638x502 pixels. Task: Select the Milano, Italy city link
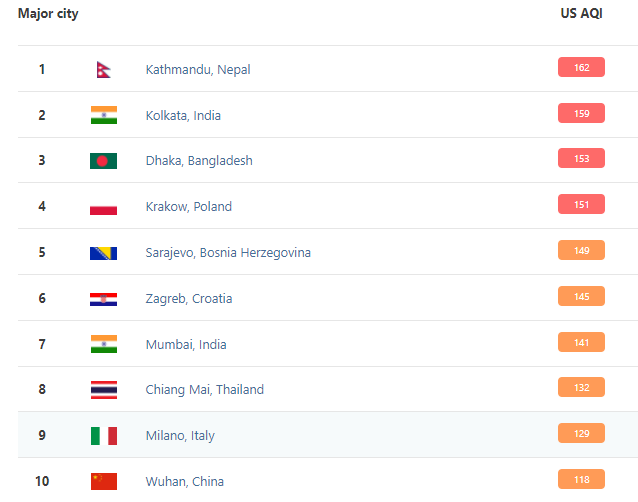[x=180, y=436]
